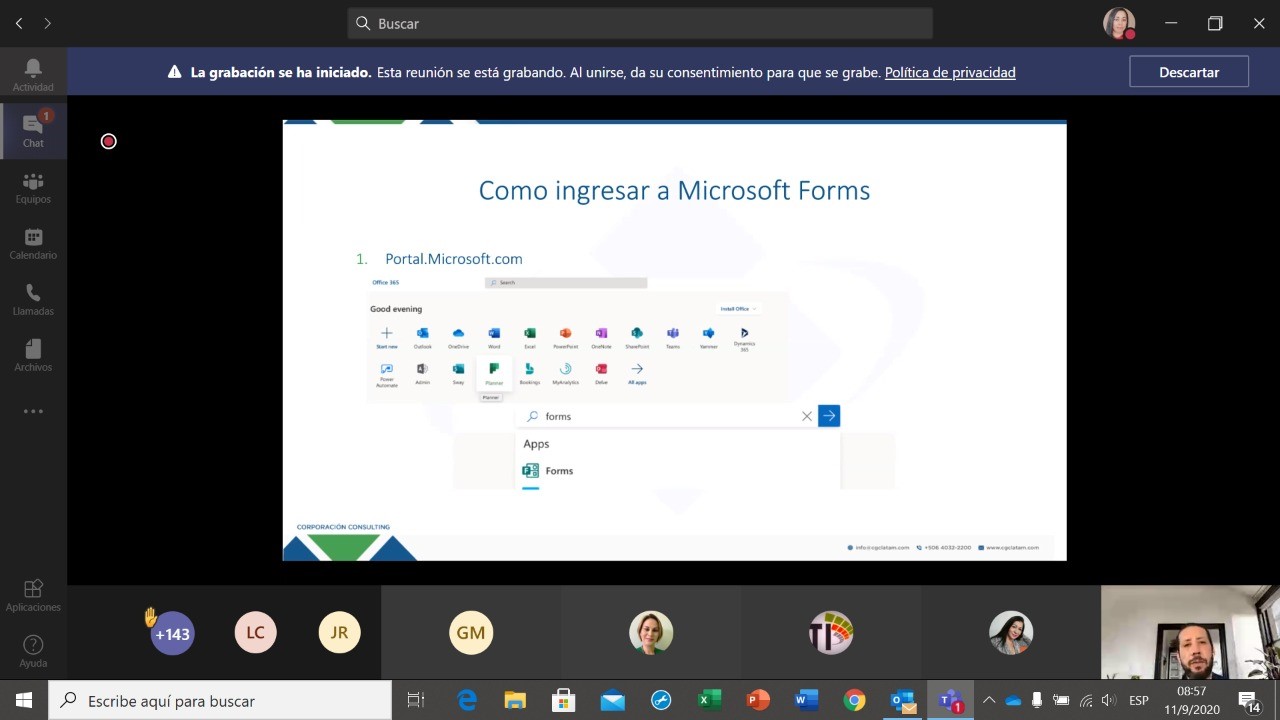Image resolution: width=1280 pixels, height=720 pixels.
Task: Open Excel from the taskbar
Action: point(710,701)
